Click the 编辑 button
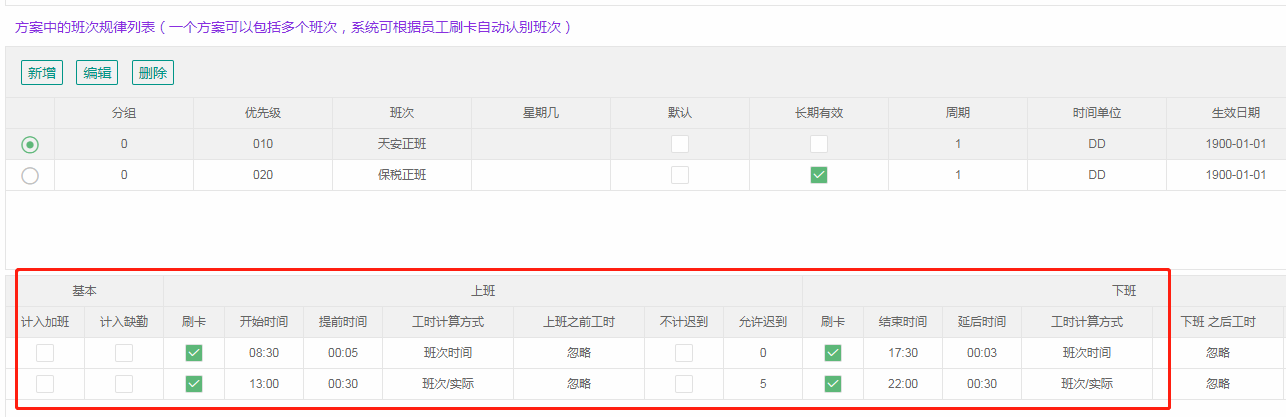This screenshot has width=1286, height=417. (97, 73)
